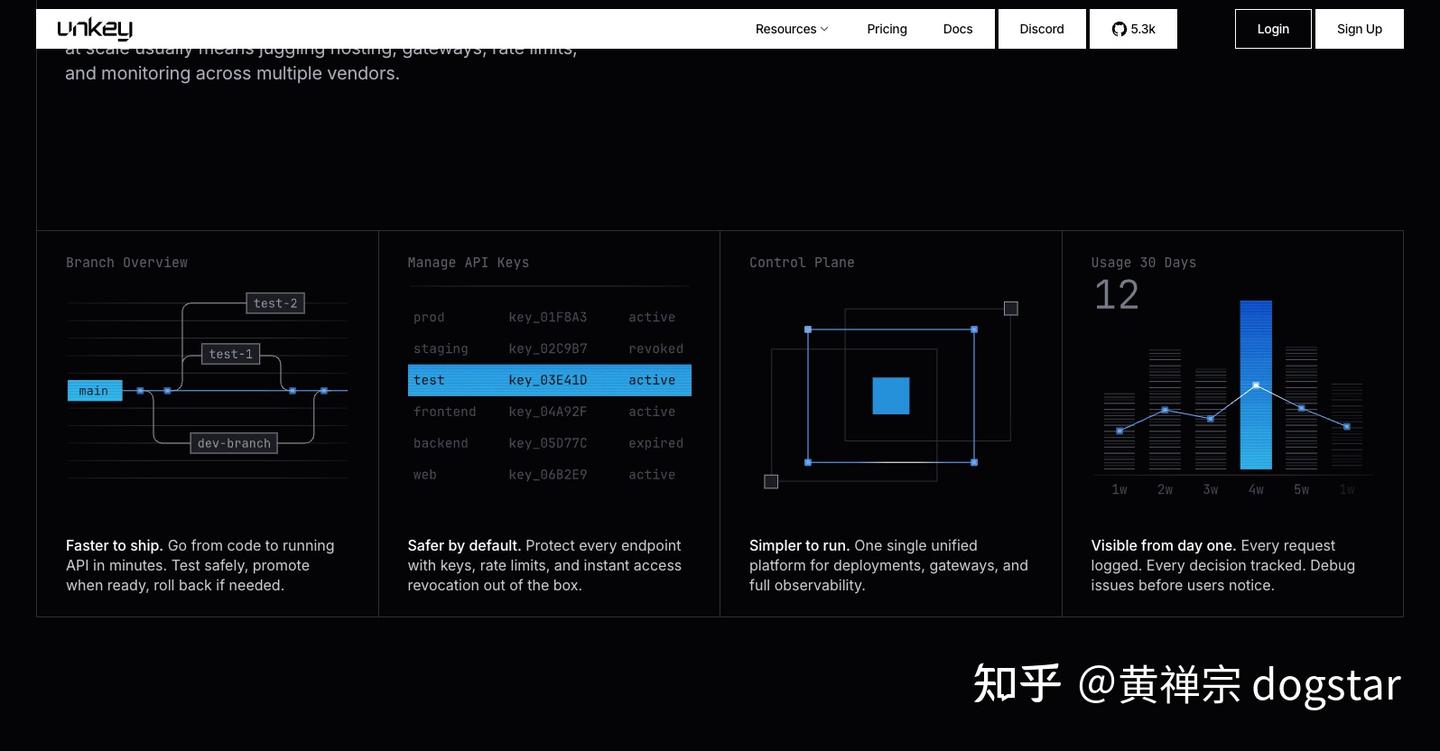1440x751 pixels.
Task: Open the Discord link
Action: point(1042,29)
